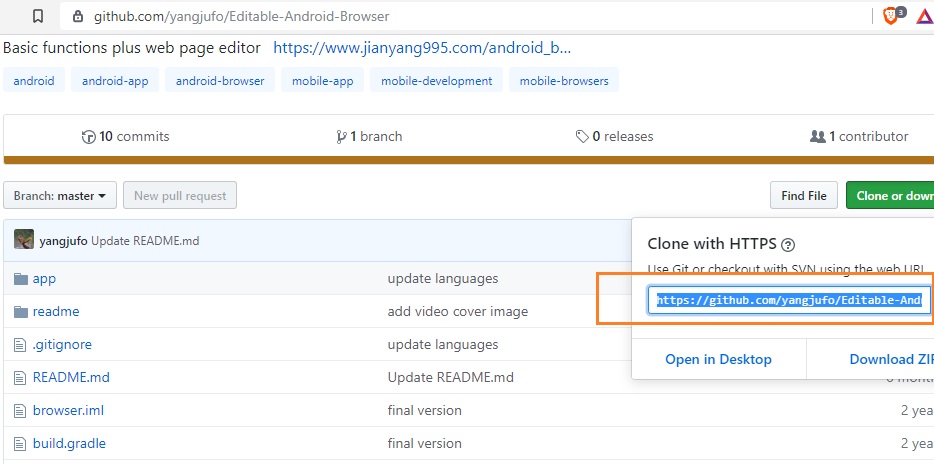Open the 1 contributor tab
Image resolution: width=934 pixels, height=464 pixels.
click(859, 137)
